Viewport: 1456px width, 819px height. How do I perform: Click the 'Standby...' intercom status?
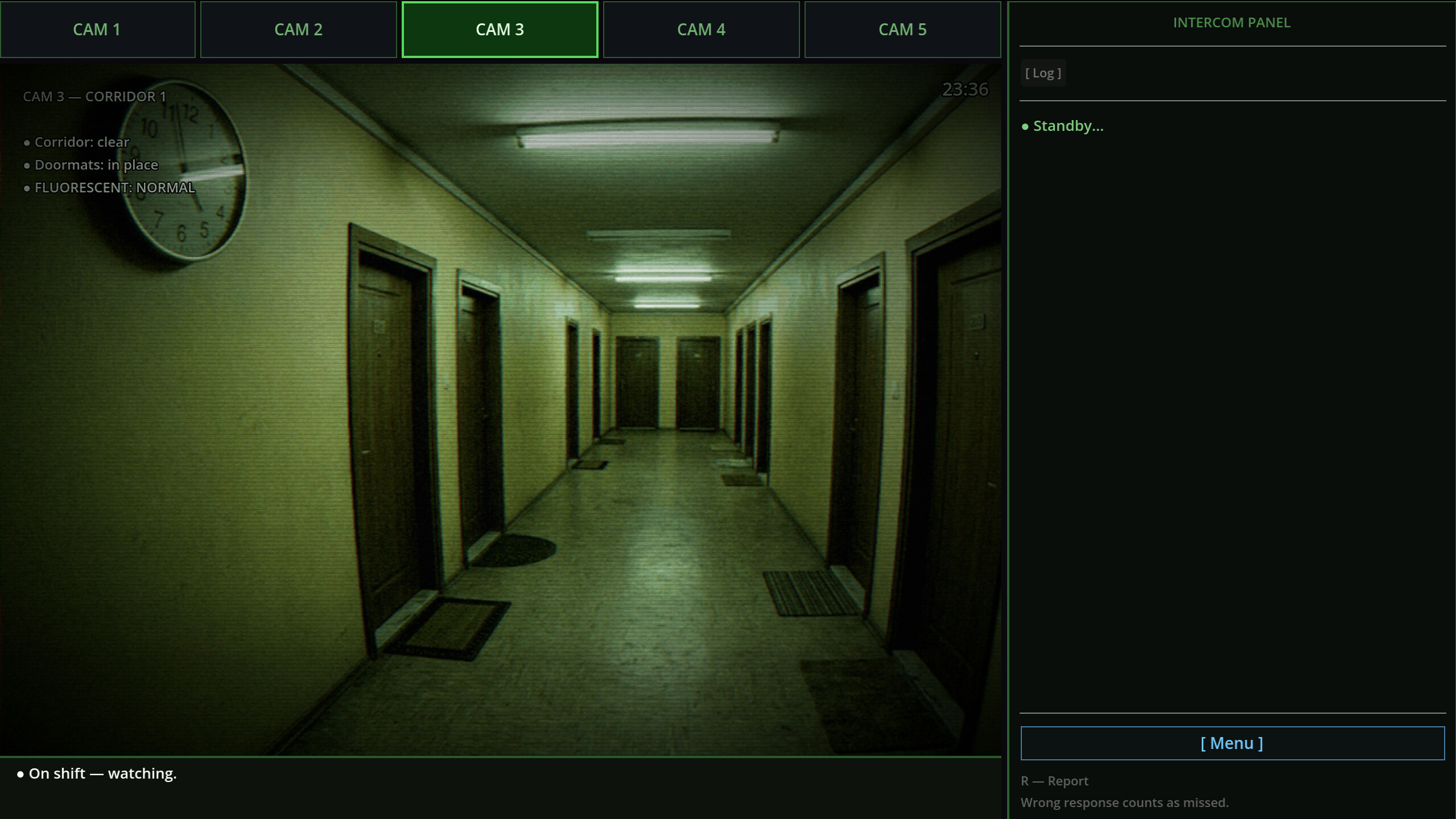(1062, 126)
